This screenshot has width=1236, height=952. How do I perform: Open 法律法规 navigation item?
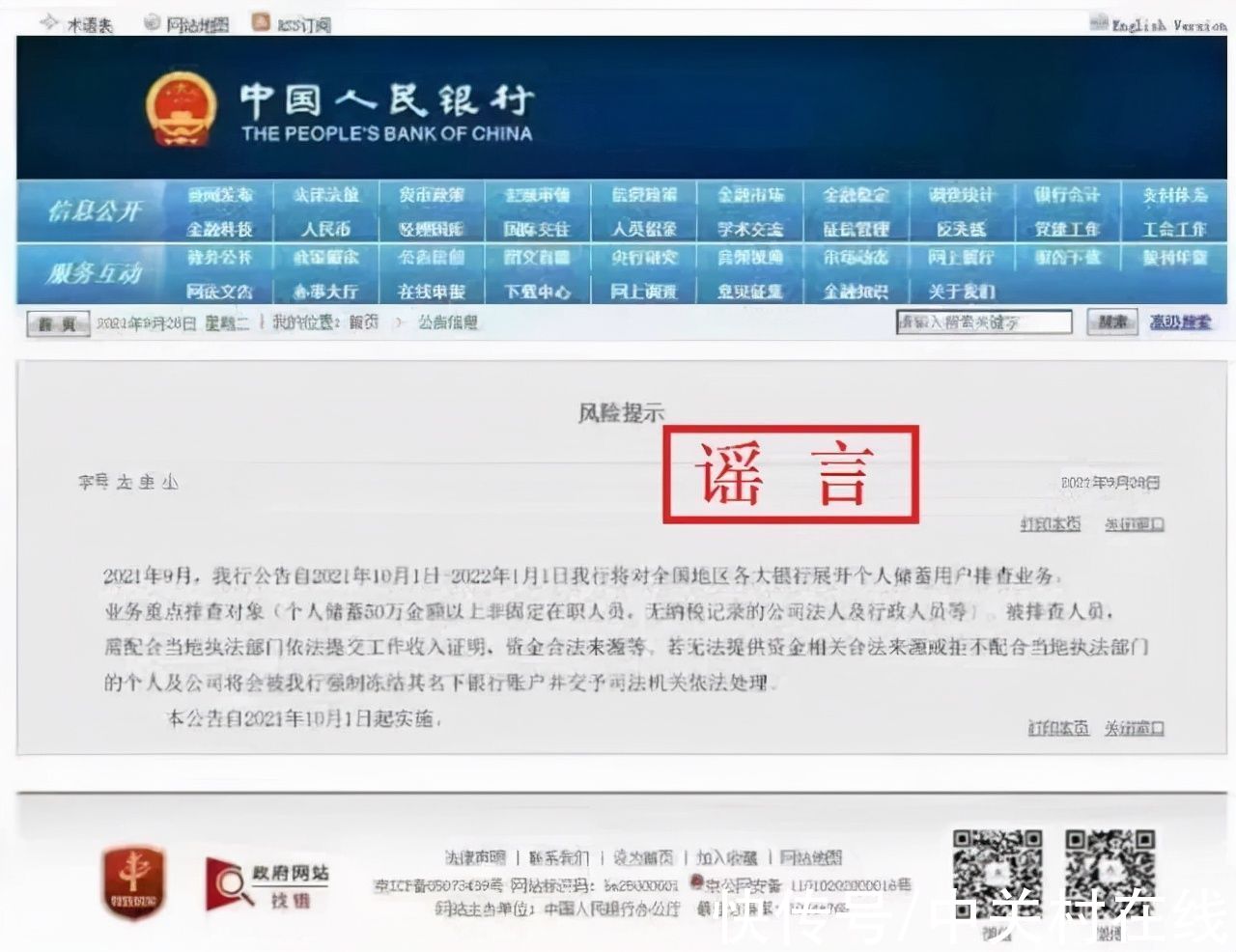pyautogui.click(x=326, y=195)
